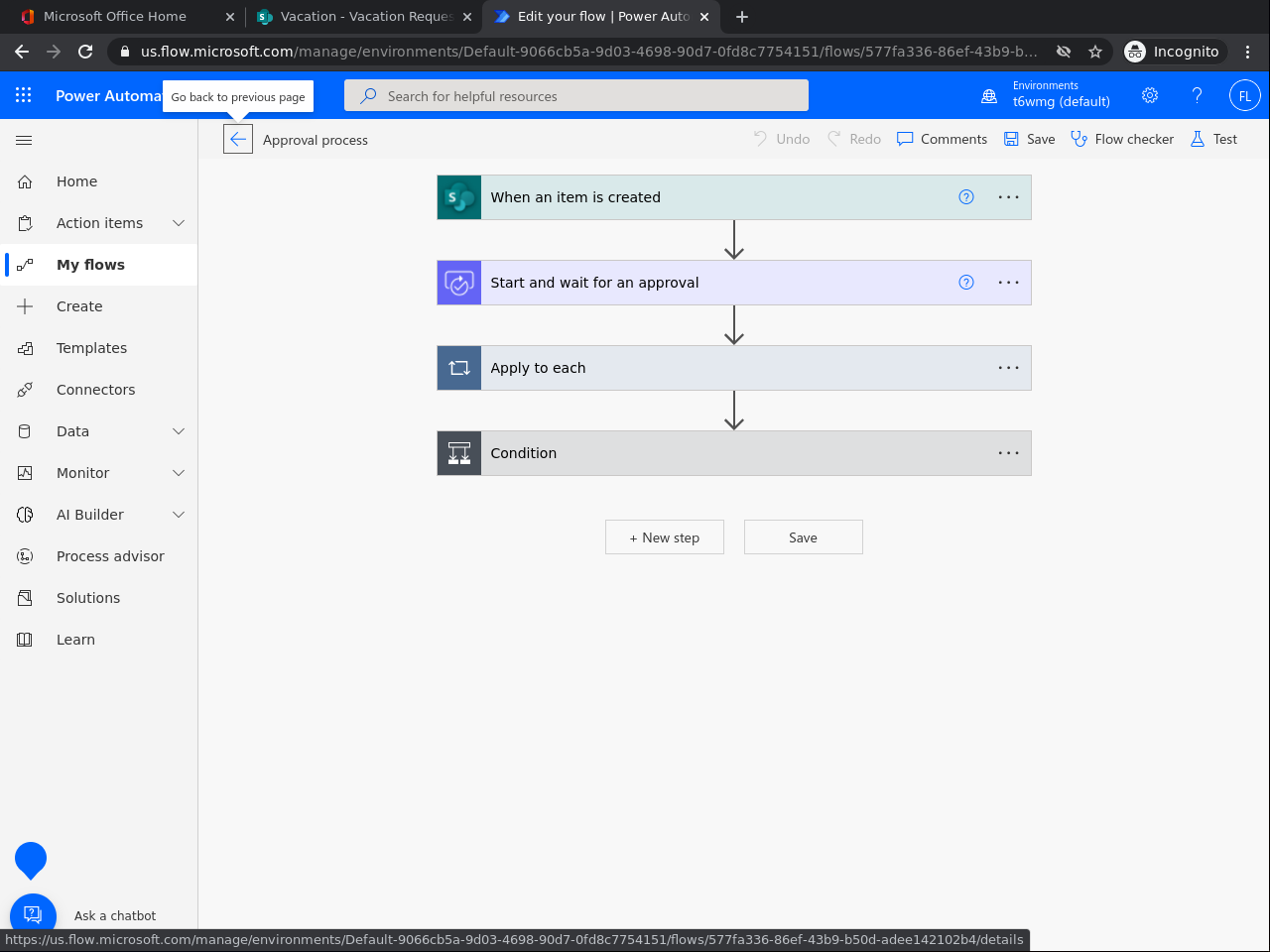Open Templates in sidebar
Image resolution: width=1270 pixels, height=952 pixels.
point(99,348)
